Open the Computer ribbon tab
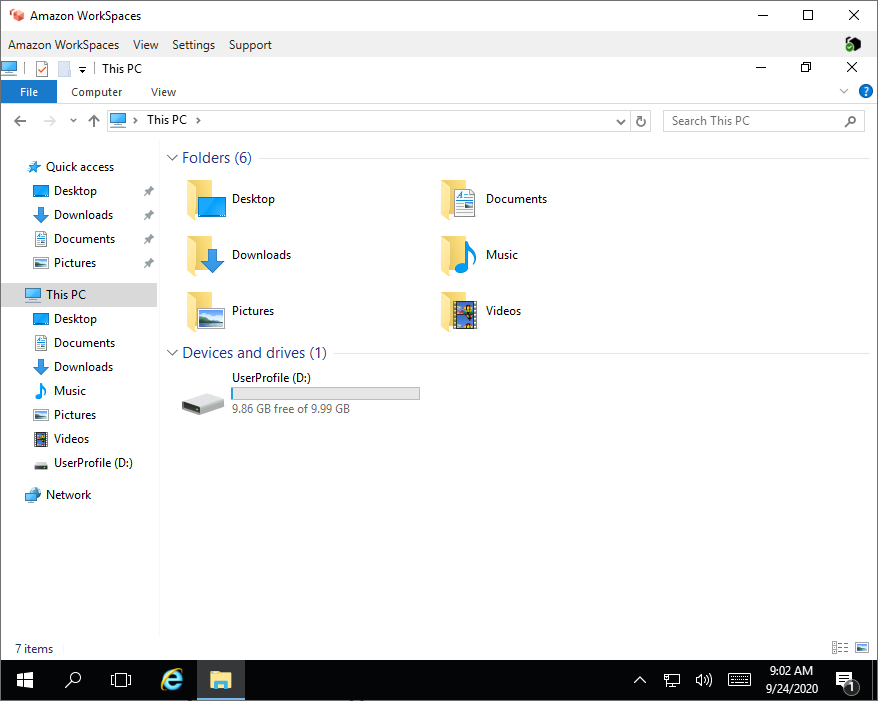The width and height of the screenshot is (878, 701). tap(96, 92)
